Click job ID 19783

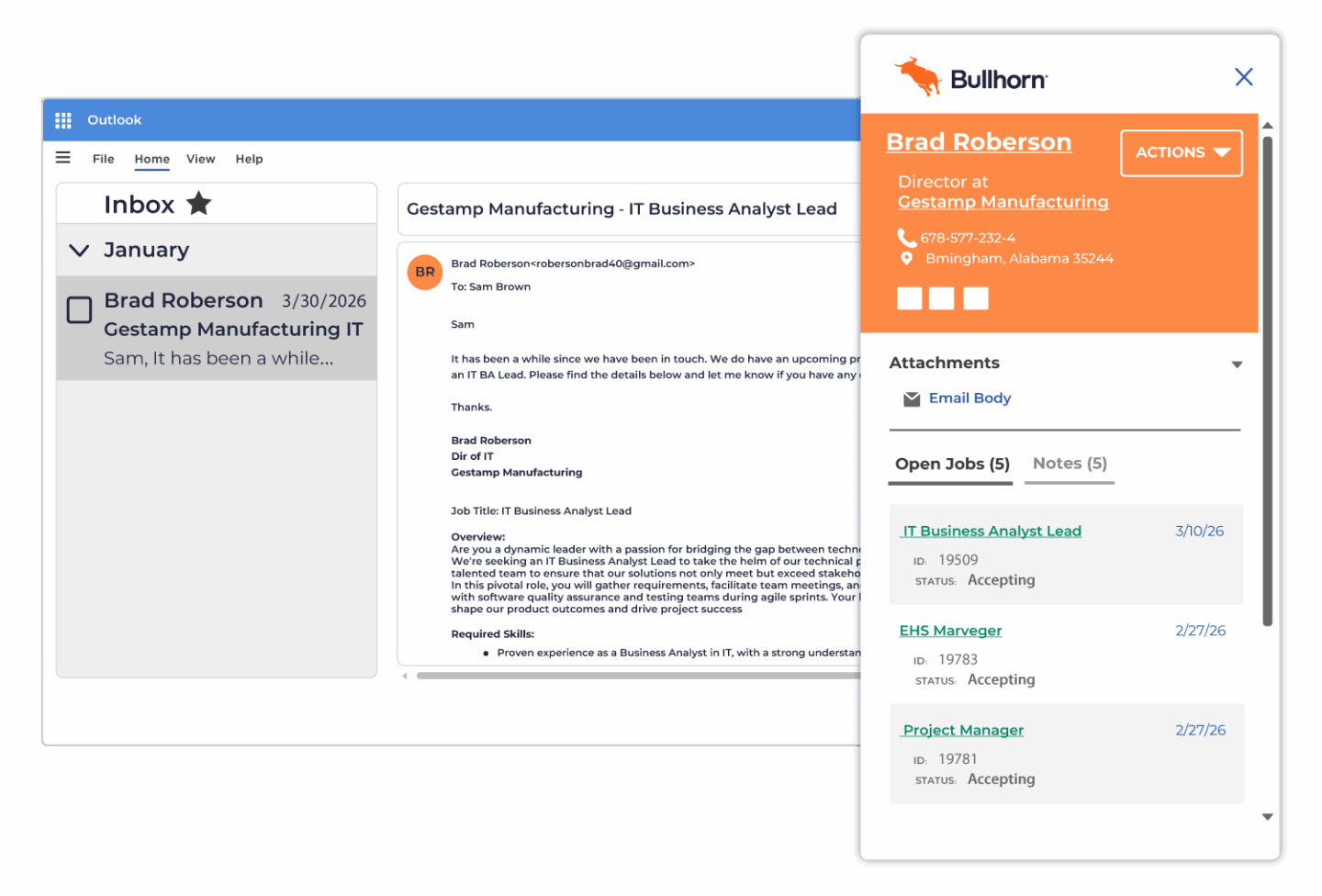(958, 660)
